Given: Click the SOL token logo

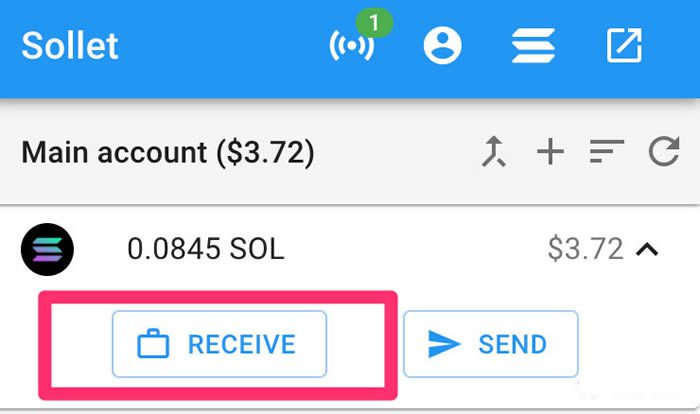Looking at the screenshot, I should pyautogui.click(x=47, y=249).
